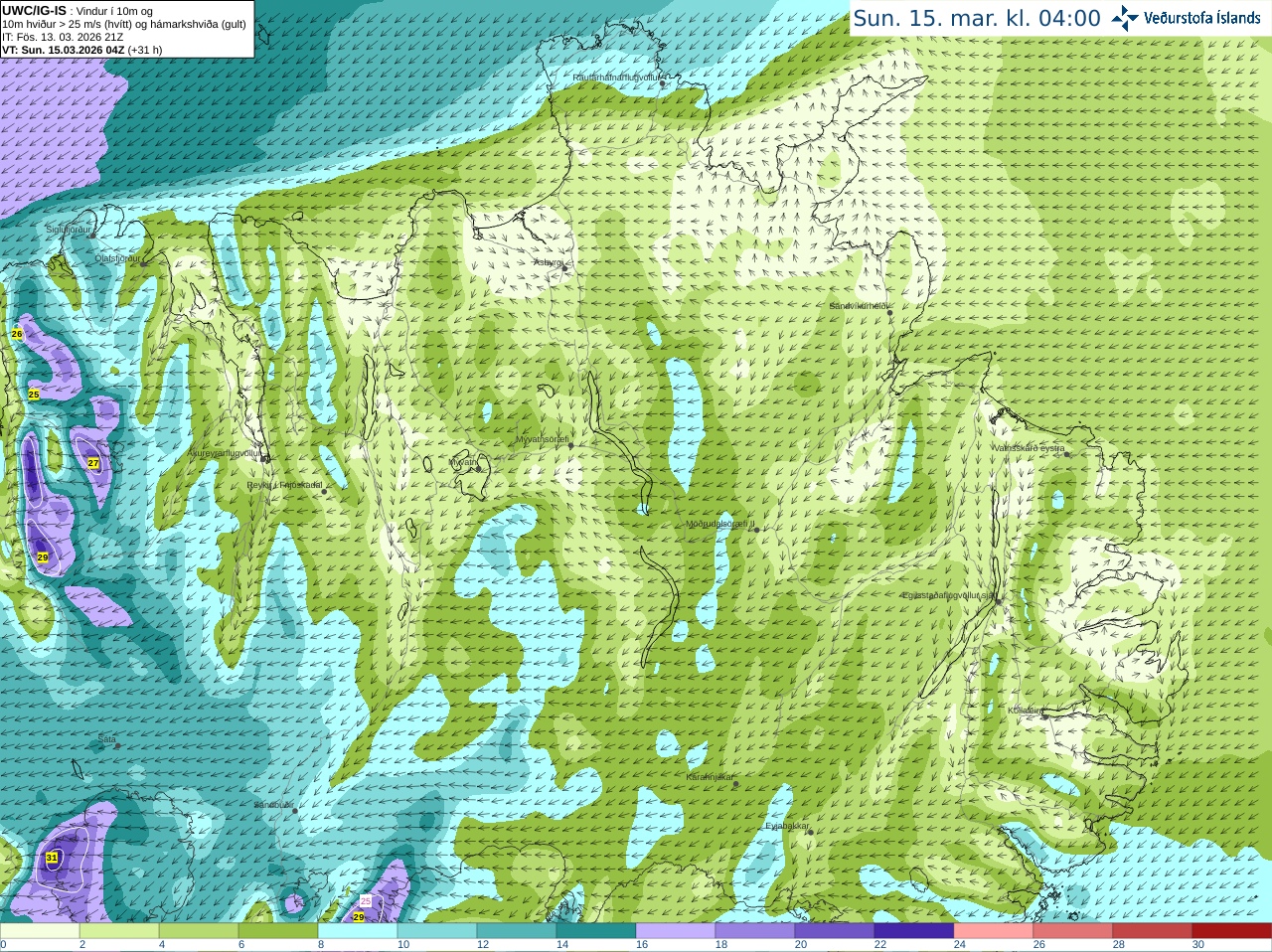Select the Vatnsskarð eystra station label
This screenshot has width=1272, height=952.
1029,448
